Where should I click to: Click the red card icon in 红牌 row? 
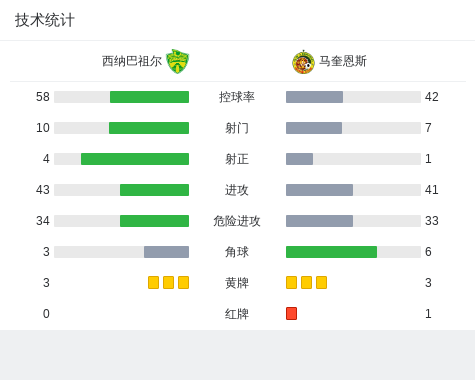(291, 314)
